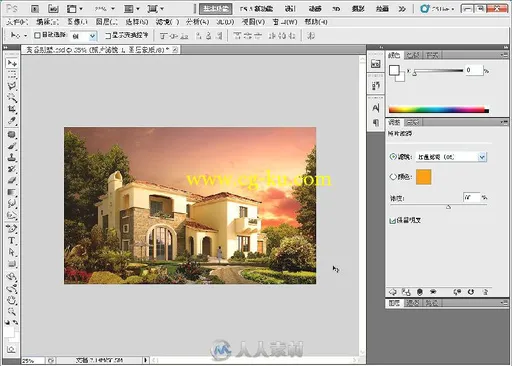This screenshot has width=512, height=366.
Task: Select the Eyedropper tool
Action: point(12,120)
